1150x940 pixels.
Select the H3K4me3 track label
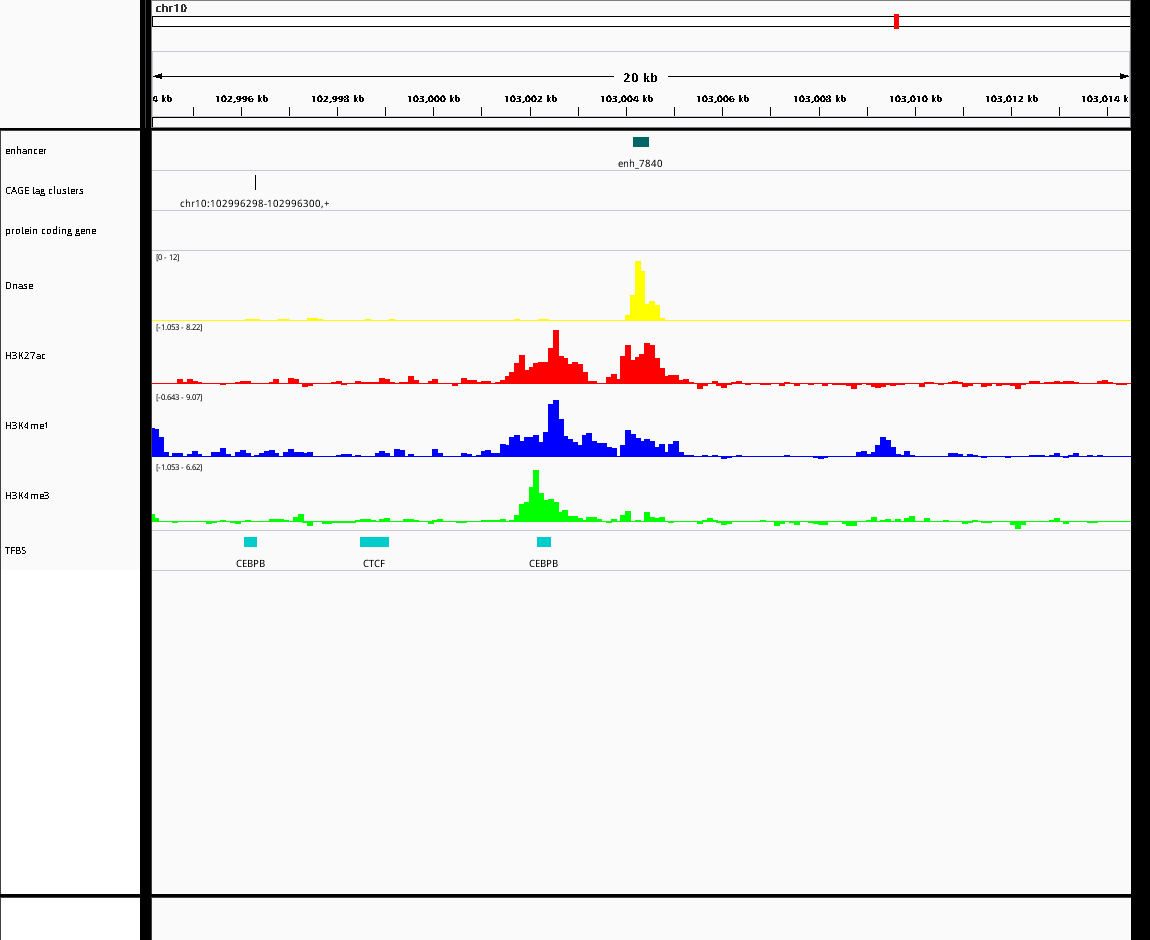click(x=27, y=496)
